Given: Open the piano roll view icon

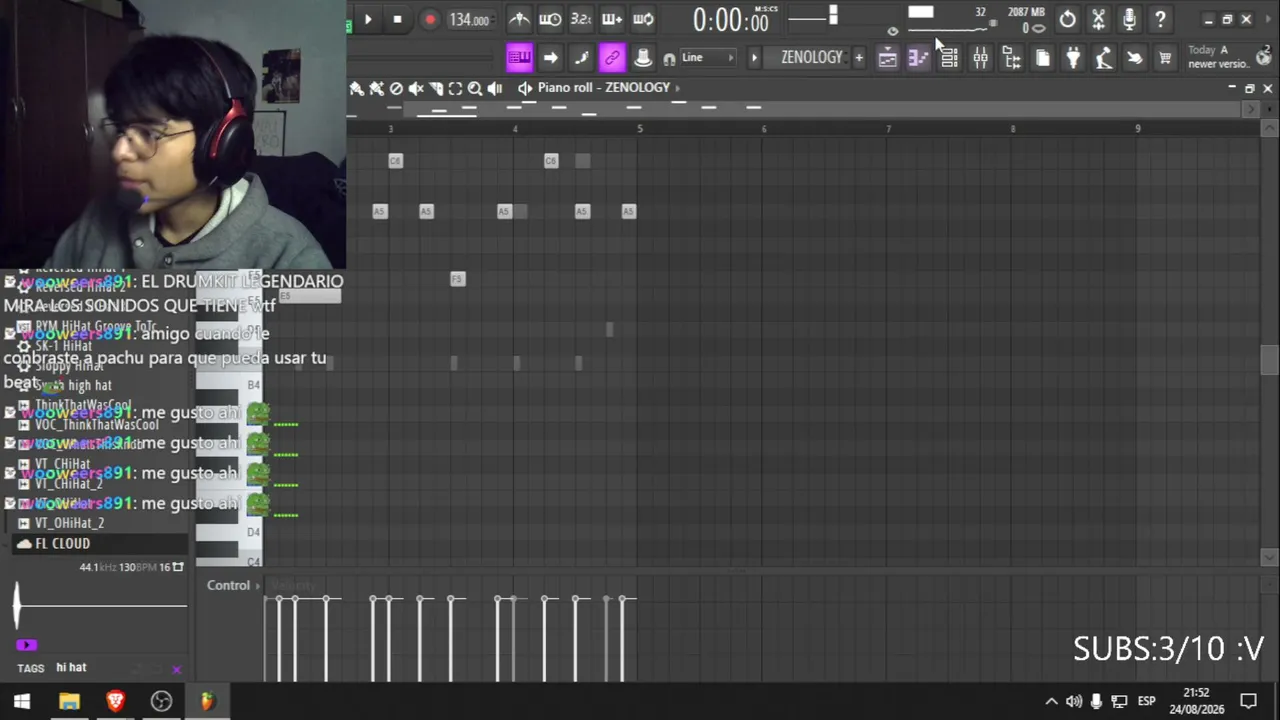Looking at the screenshot, I should pyautogui.click(x=918, y=58).
